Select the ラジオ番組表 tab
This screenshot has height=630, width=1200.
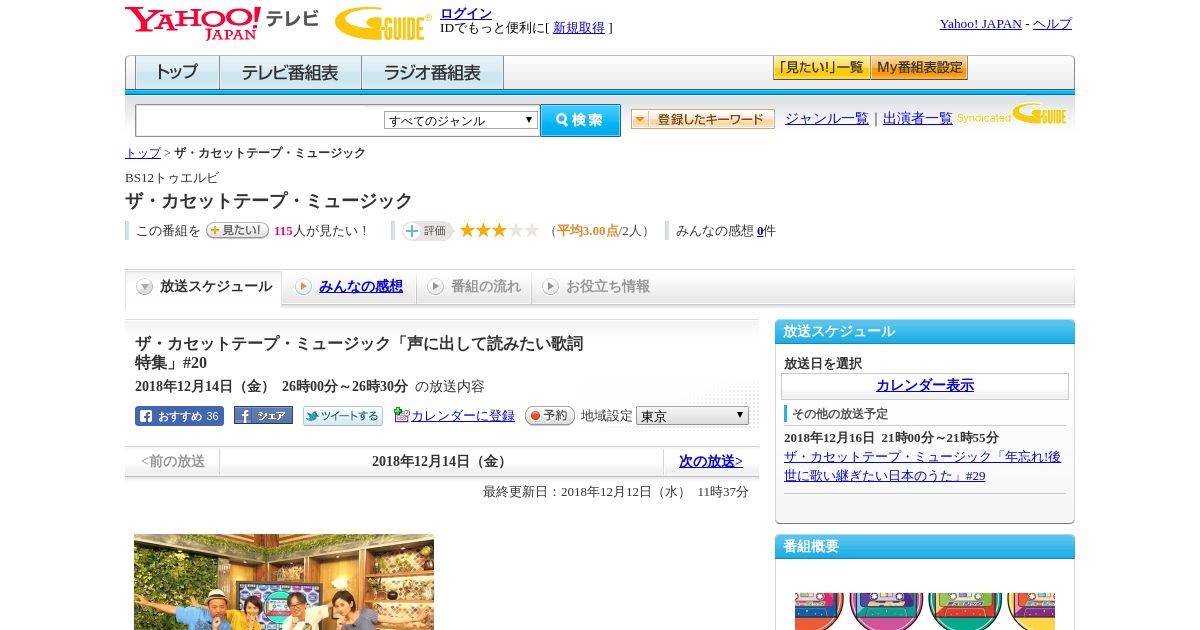click(432, 73)
